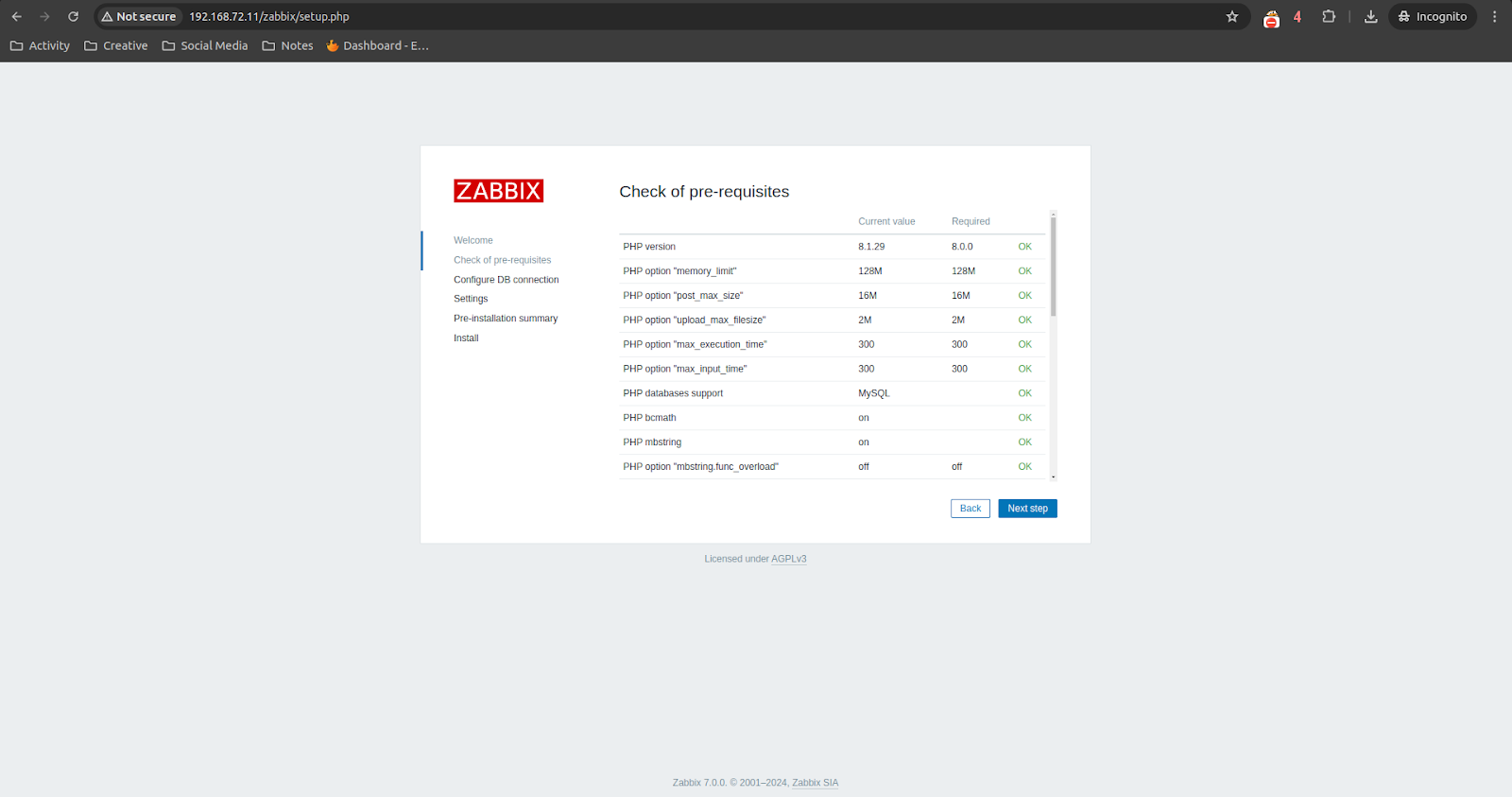Click the 8.1.29 current value
This screenshot has height=797, width=1512.
[x=871, y=247]
